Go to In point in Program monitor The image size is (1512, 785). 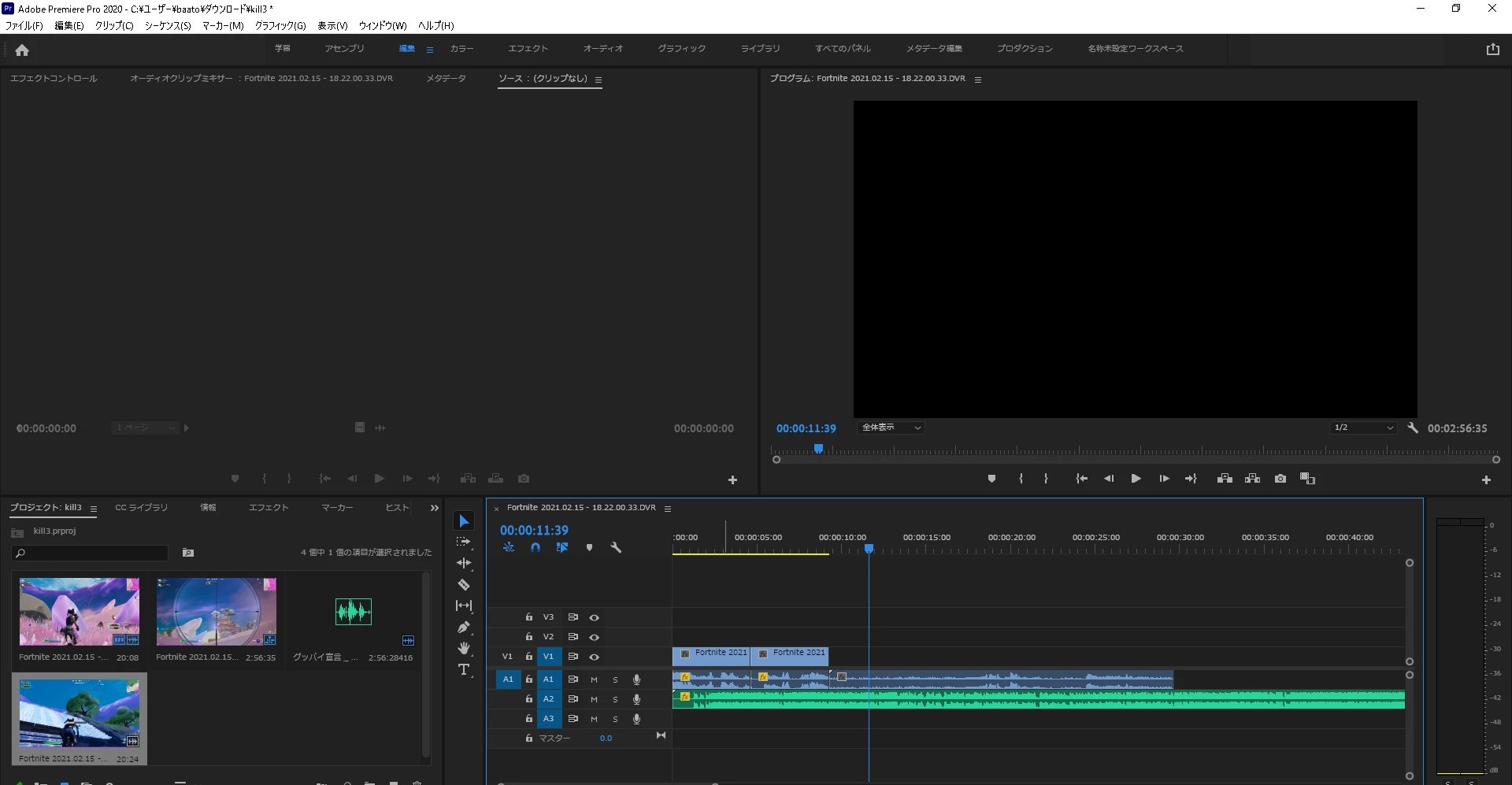[x=1082, y=479]
